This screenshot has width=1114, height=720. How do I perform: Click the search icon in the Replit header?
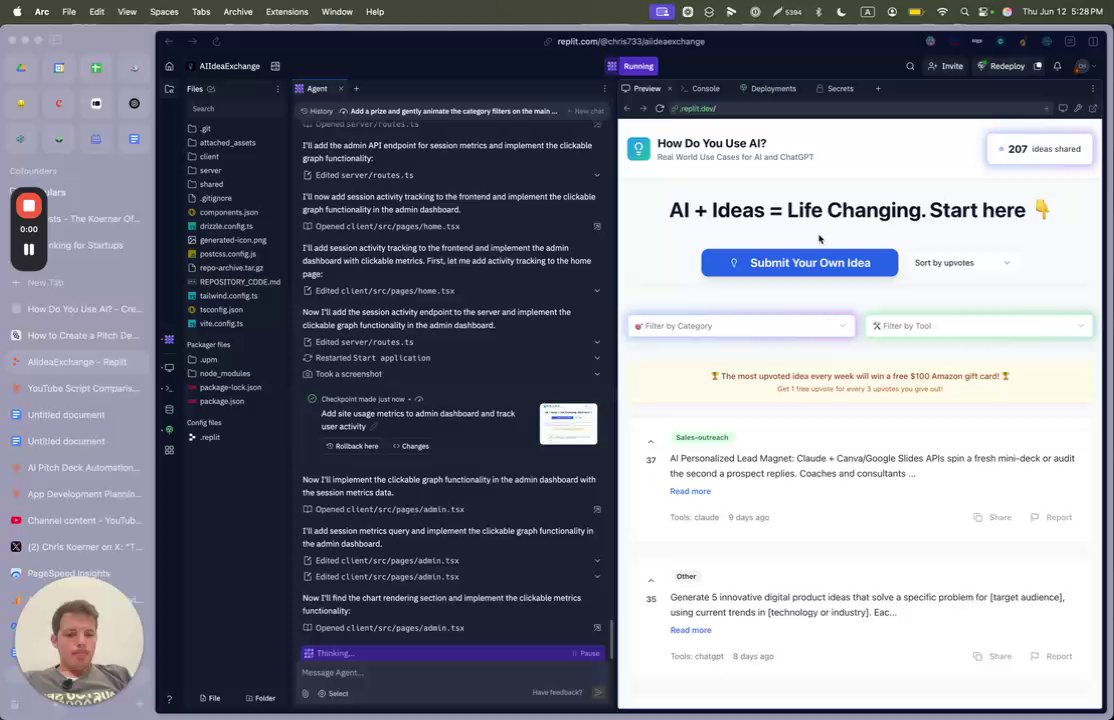click(x=910, y=66)
